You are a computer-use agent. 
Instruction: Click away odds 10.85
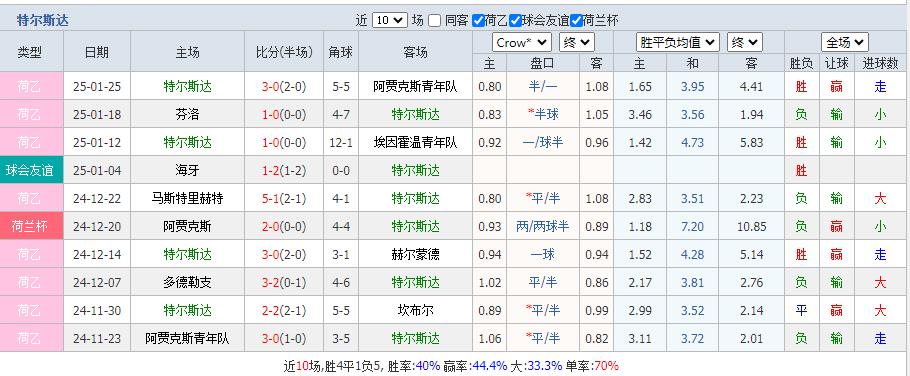(x=752, y=226)
